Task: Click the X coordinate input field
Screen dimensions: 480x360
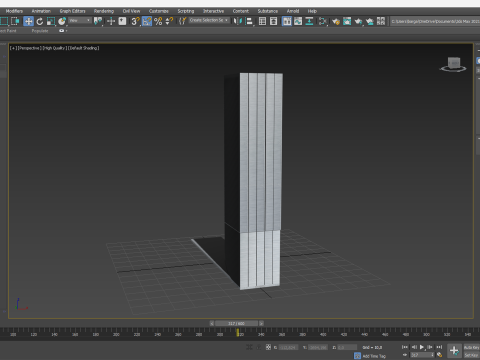Action: 288,347
